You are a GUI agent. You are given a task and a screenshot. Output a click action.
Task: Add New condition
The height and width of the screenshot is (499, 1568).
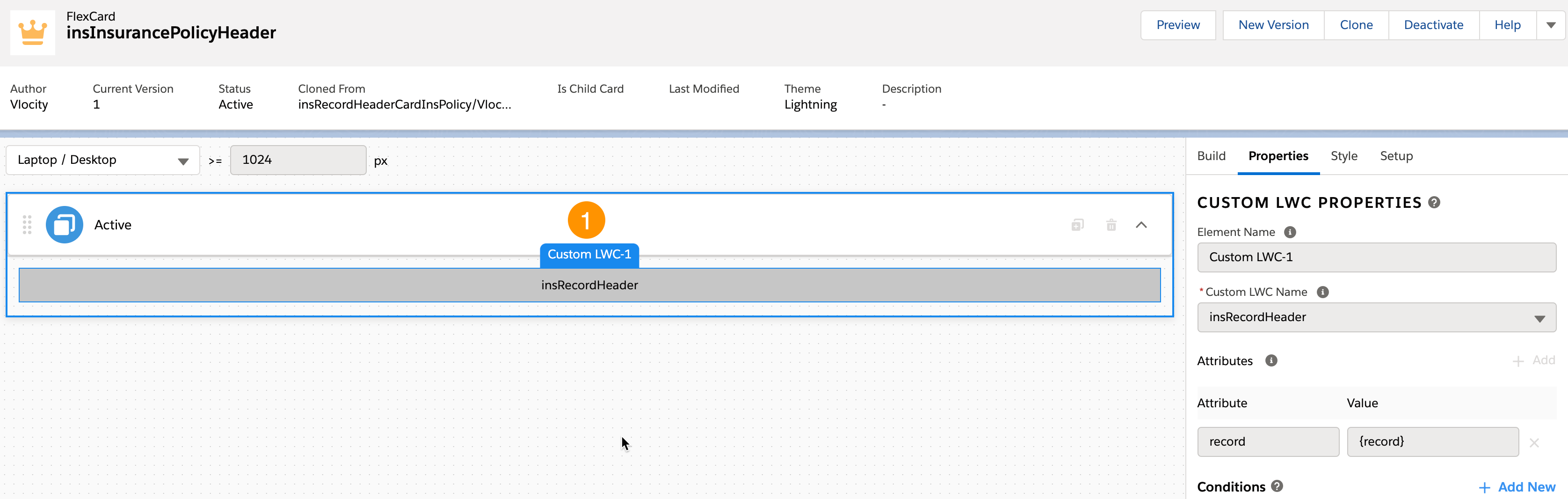(x=1517, y=487)
